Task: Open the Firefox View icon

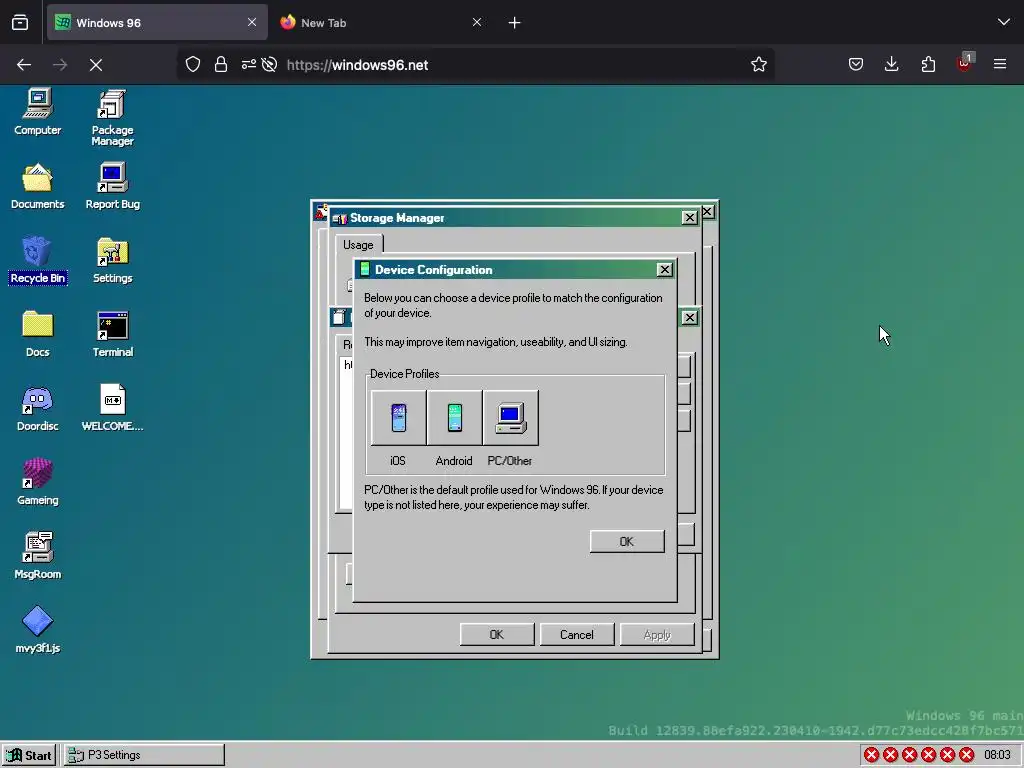Action: coord(20,23)
